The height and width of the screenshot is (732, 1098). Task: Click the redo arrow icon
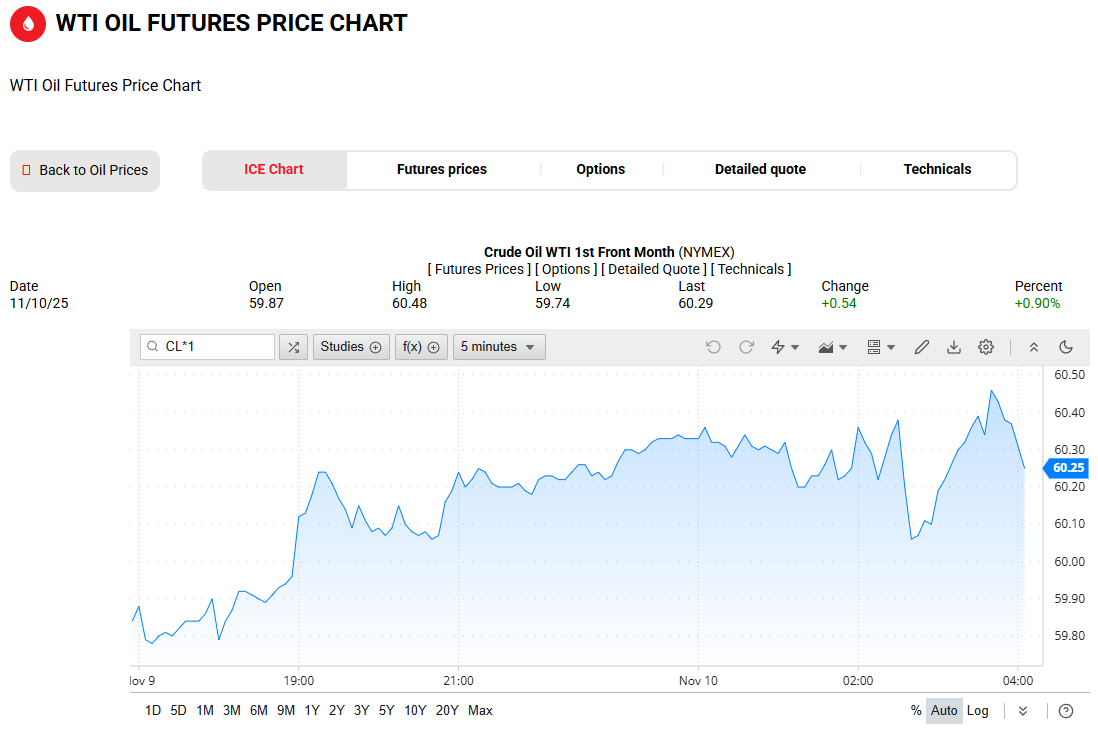[x=746, y=347]
